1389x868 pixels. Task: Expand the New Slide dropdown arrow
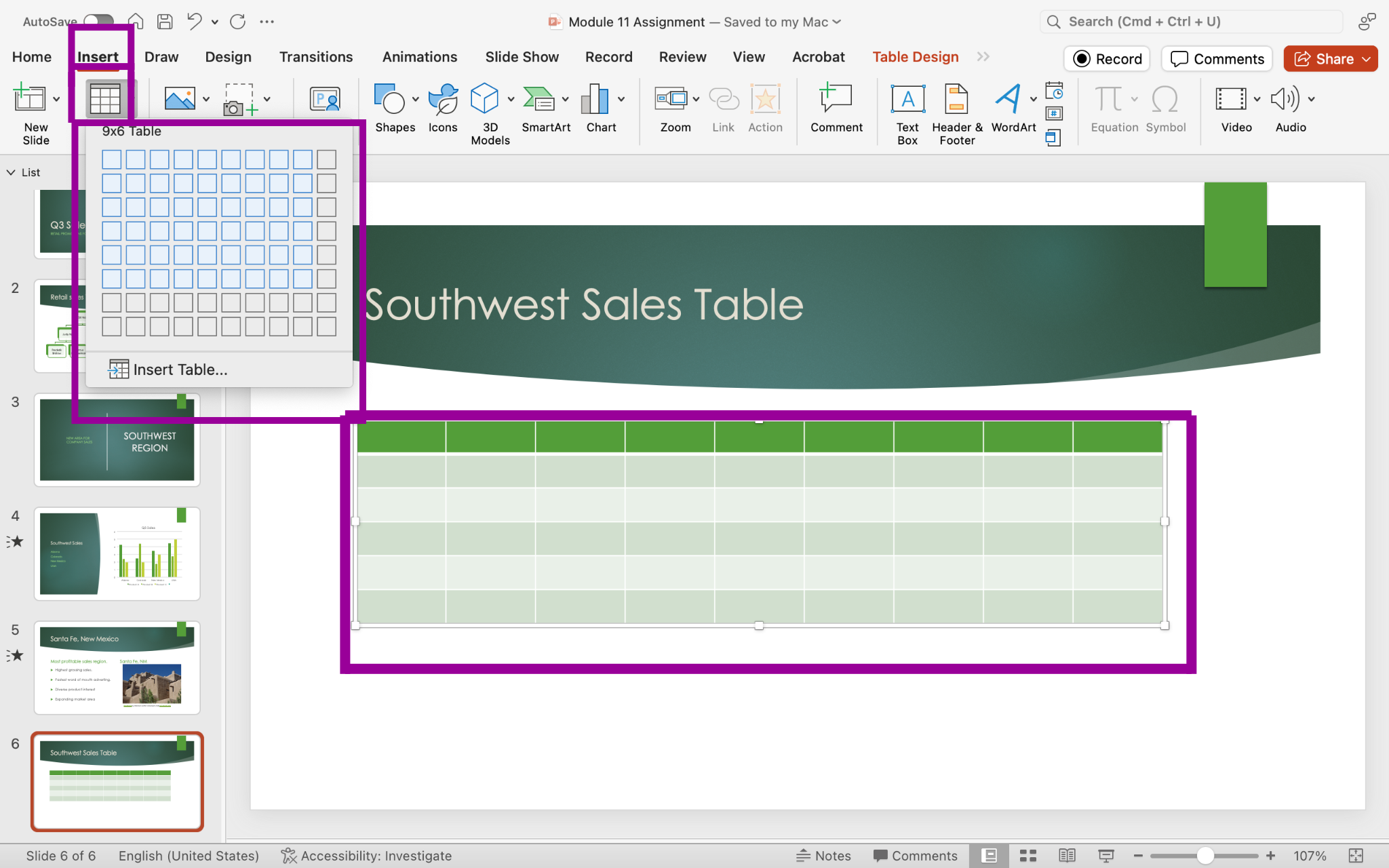tap(56, 99)
